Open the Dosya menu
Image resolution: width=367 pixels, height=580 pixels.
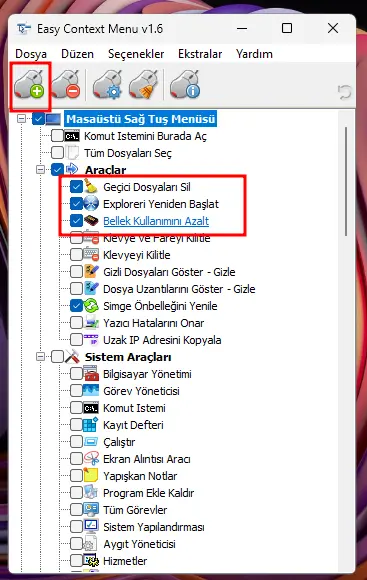[31, 54]
